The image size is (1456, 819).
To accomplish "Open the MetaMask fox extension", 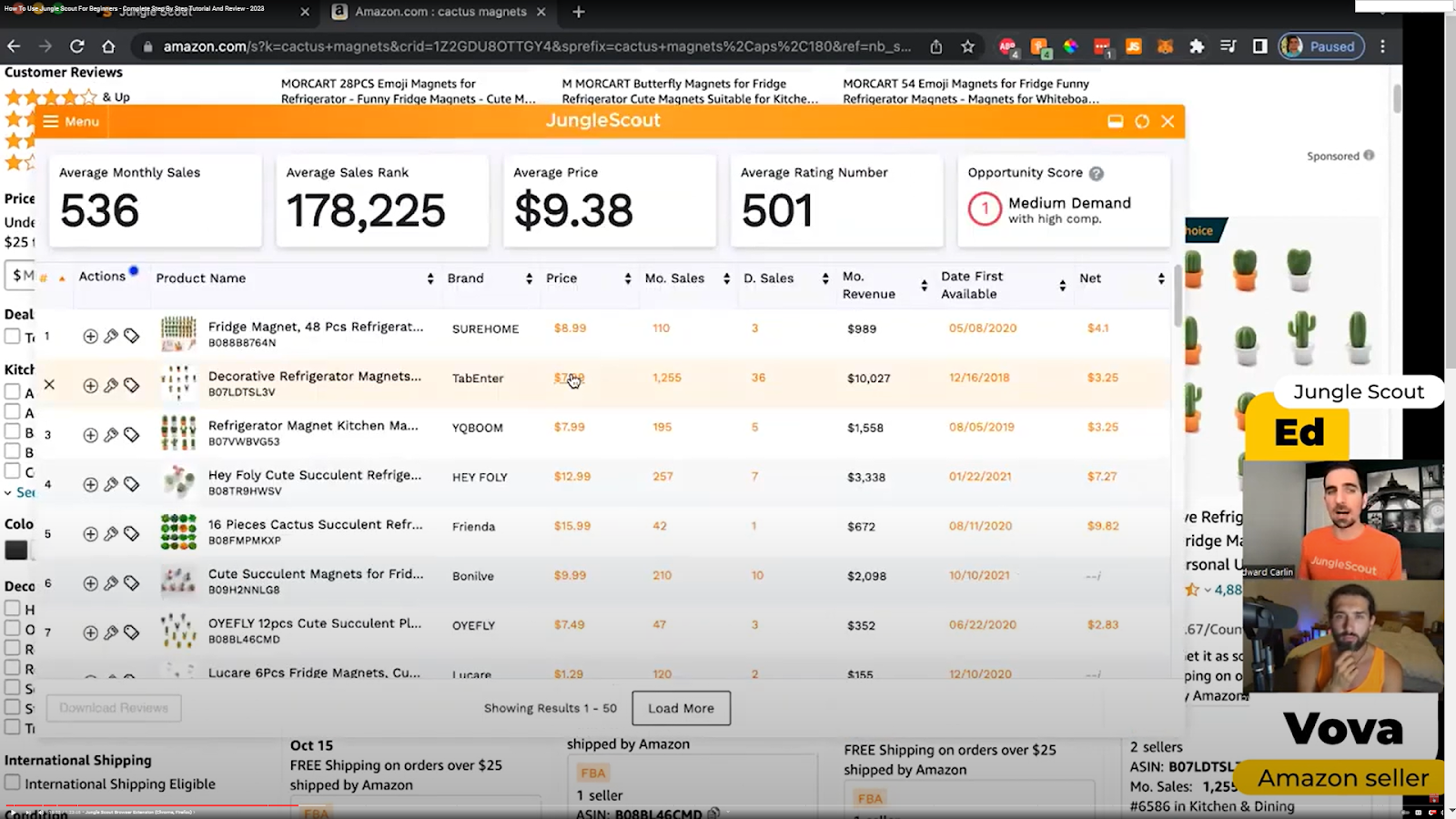I will click(1165, 46).
